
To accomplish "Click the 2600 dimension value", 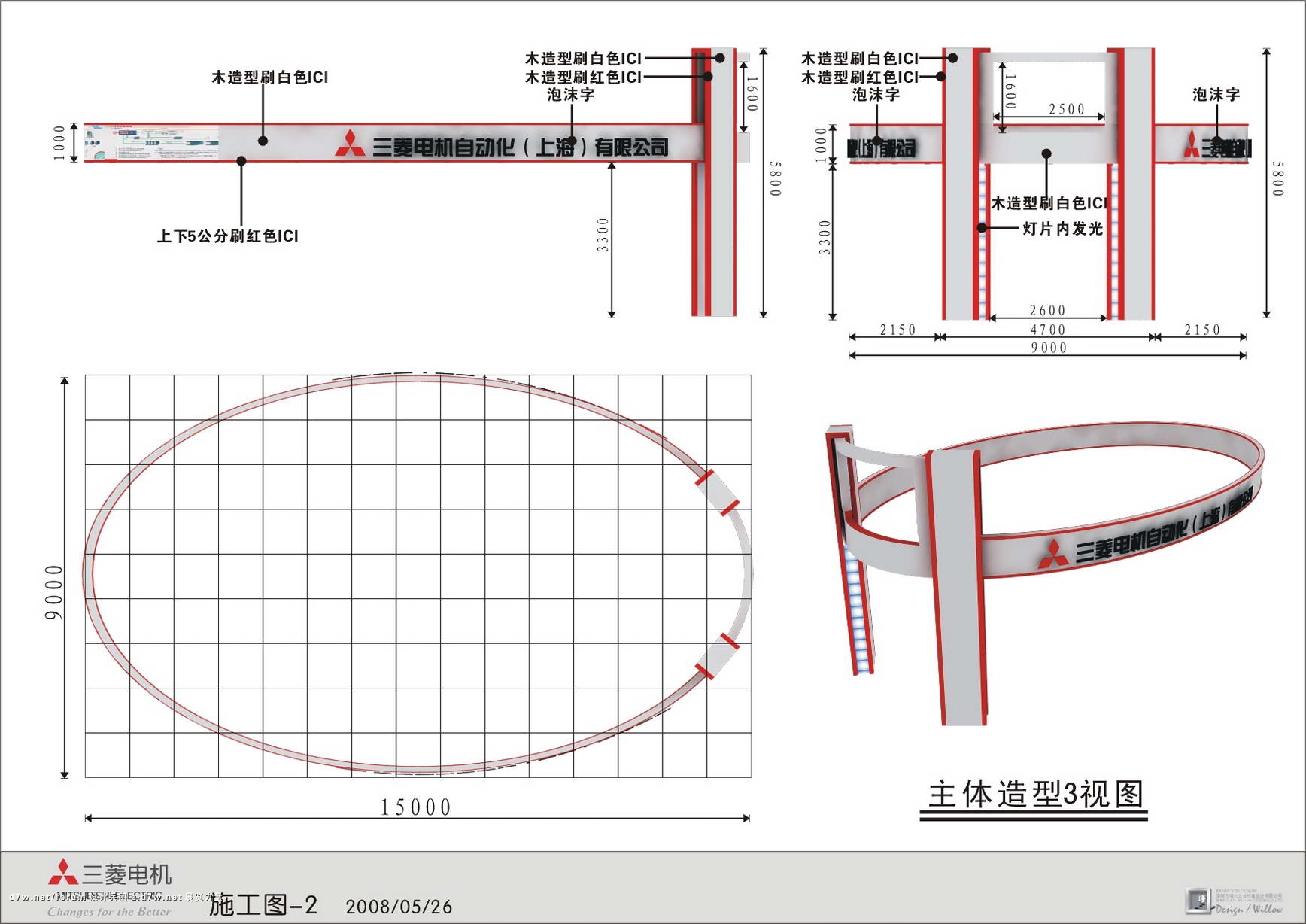I will point(1047,310).
